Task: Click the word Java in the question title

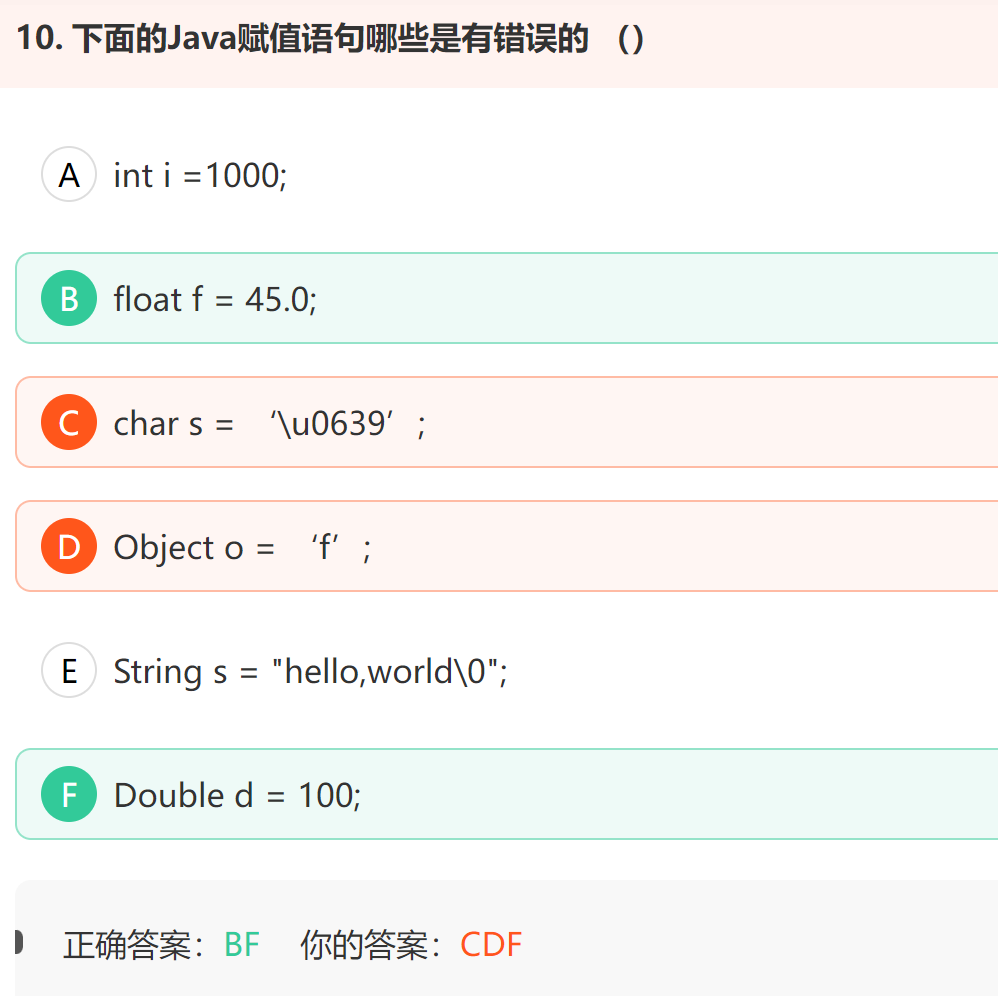Action: [x=203, y=42]
